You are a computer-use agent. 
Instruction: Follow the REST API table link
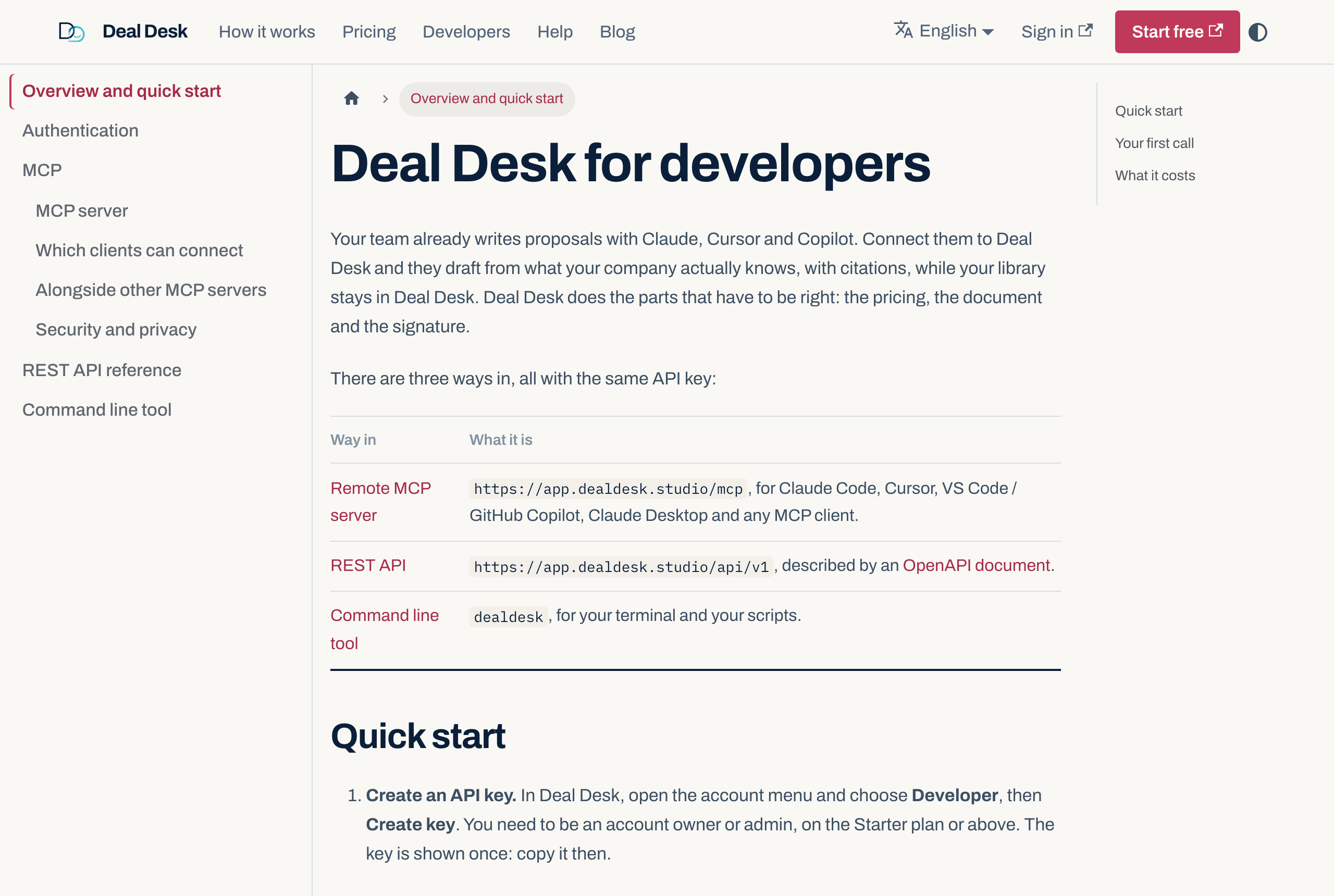tap(368, 566)
